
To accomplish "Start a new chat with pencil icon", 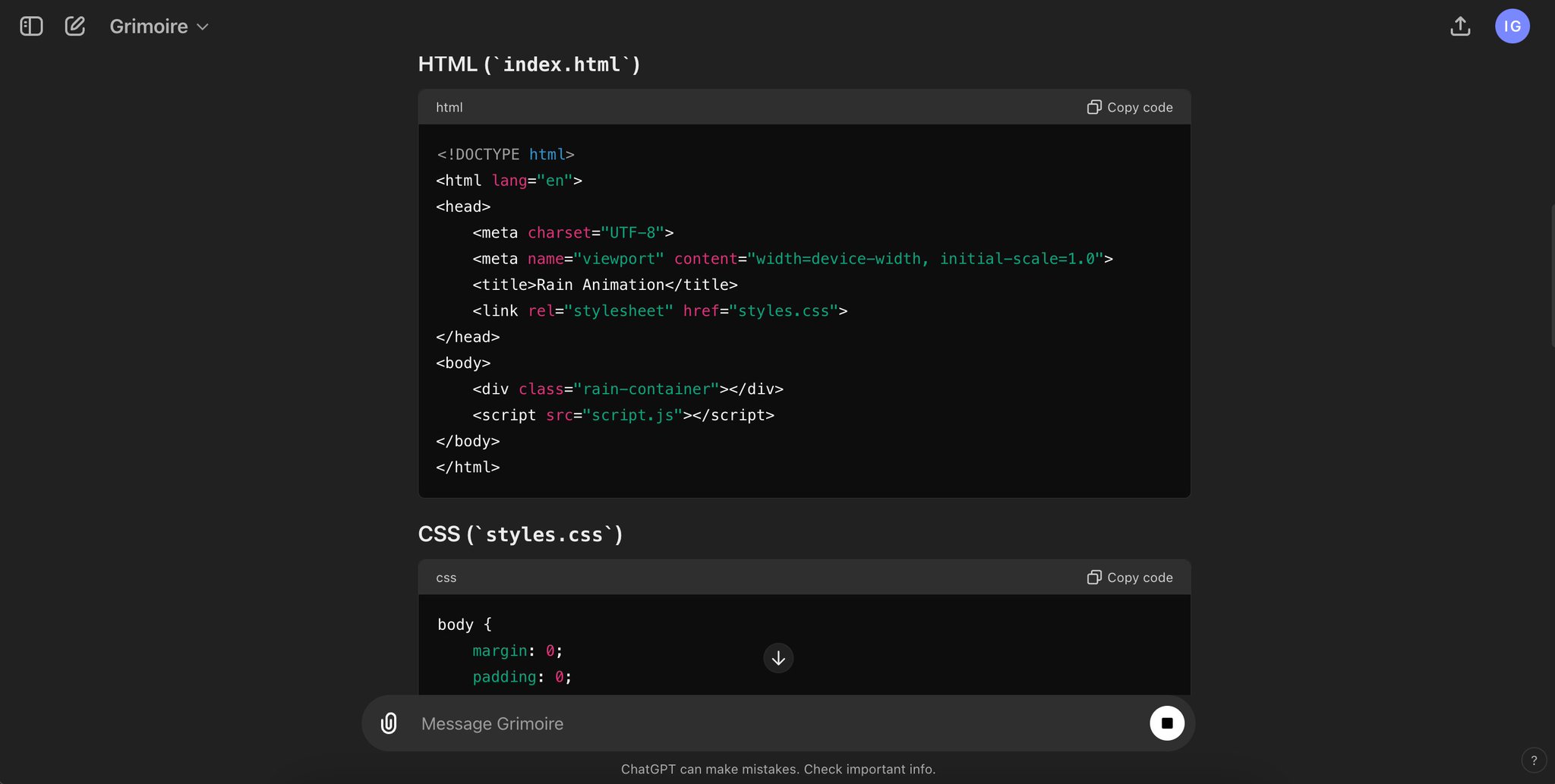I will pos(75,27).
